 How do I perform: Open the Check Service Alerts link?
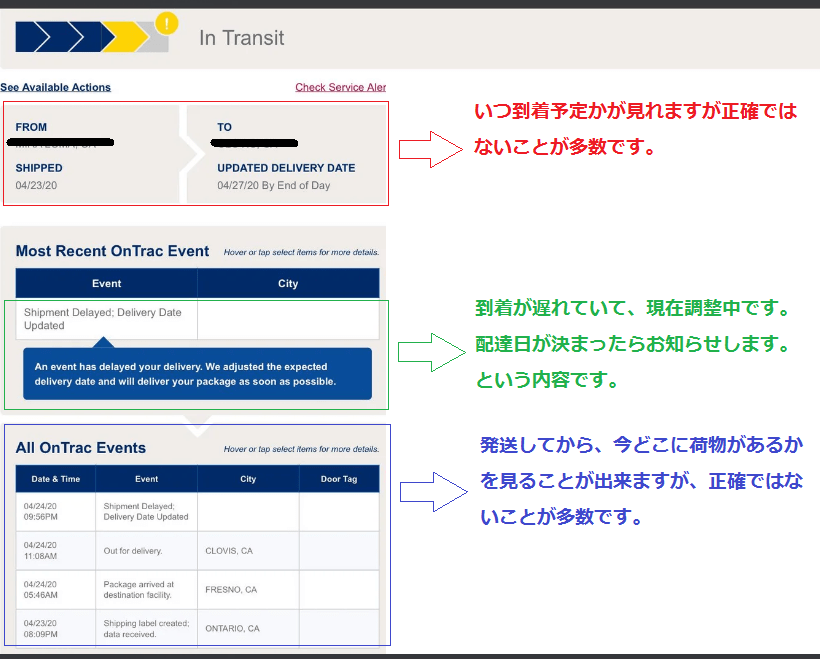coord(340,87)
